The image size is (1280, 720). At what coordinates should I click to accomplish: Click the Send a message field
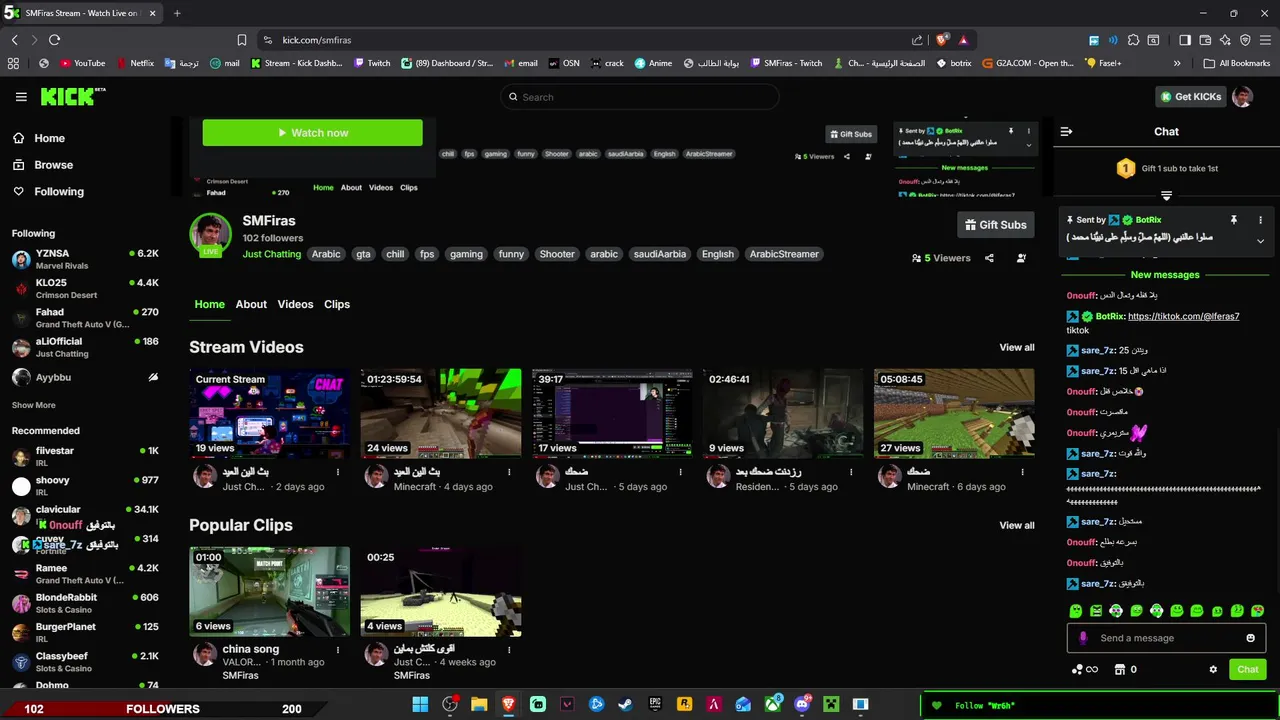click(1166, 638)
